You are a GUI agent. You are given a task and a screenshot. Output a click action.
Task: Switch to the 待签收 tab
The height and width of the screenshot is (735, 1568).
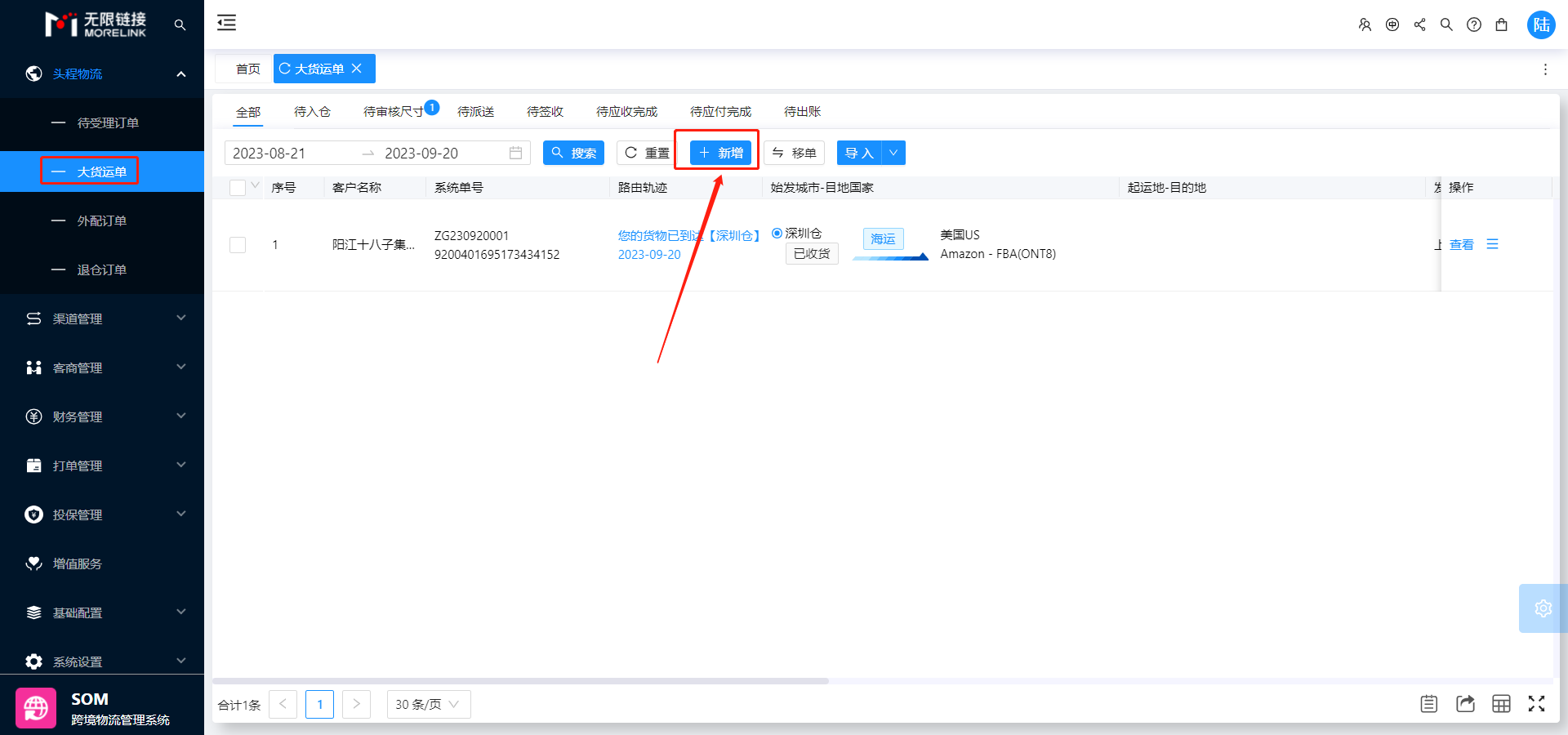(x=546, y=112)
